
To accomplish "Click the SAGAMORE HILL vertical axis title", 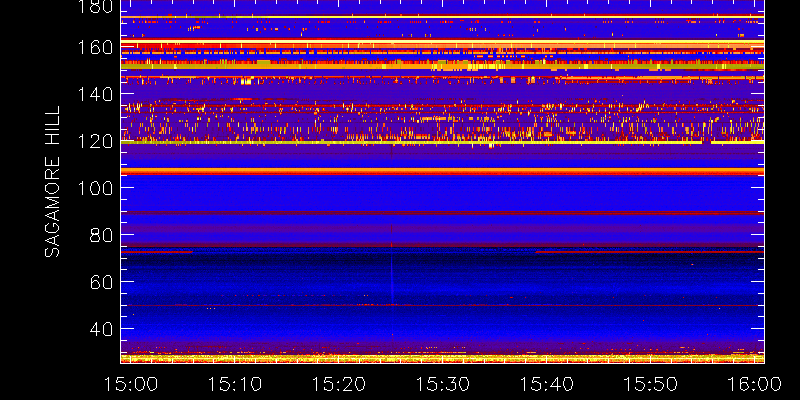I will [52, 182].
